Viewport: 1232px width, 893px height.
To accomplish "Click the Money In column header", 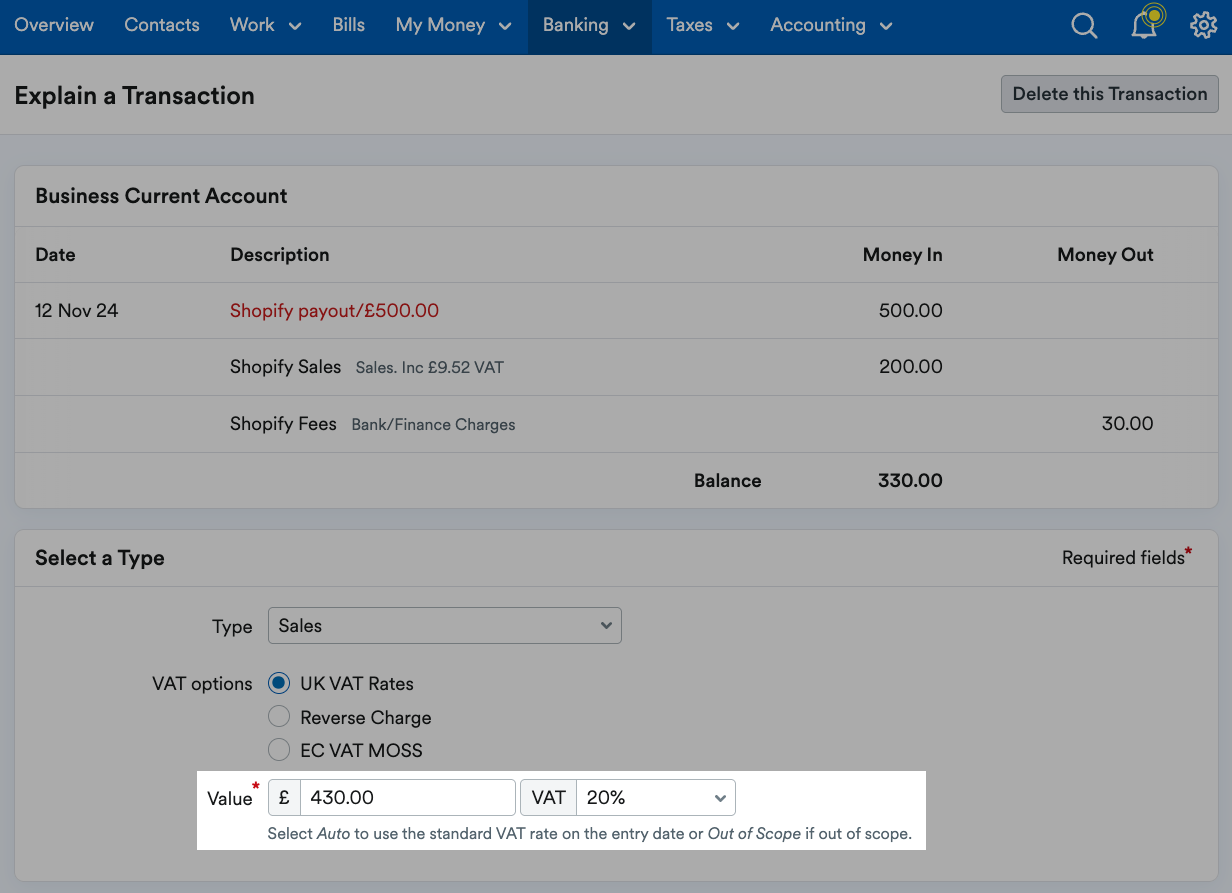I will [903, 255].
